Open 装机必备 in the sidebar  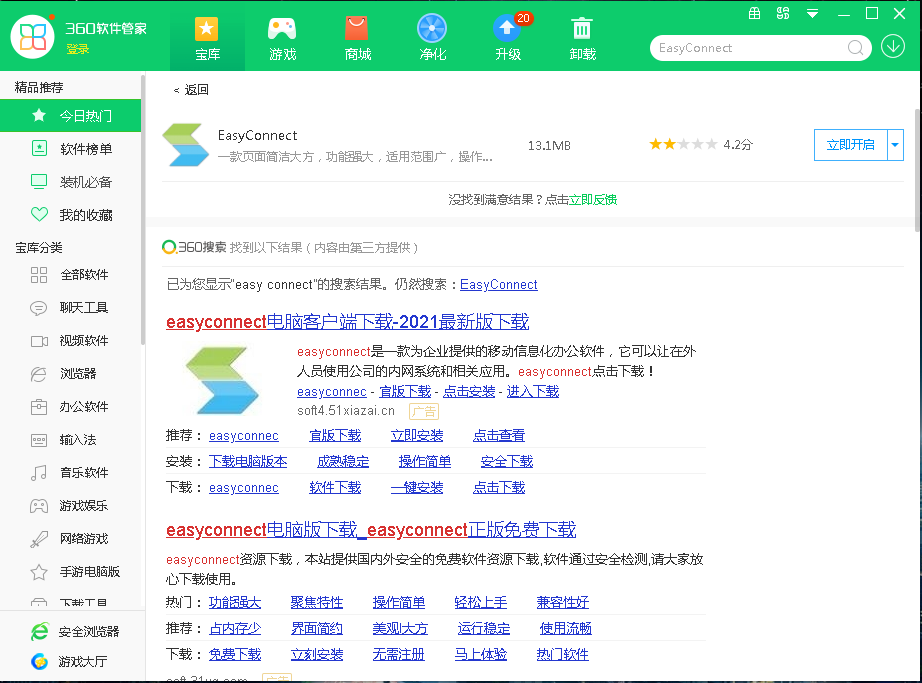(x=71, y=182)
